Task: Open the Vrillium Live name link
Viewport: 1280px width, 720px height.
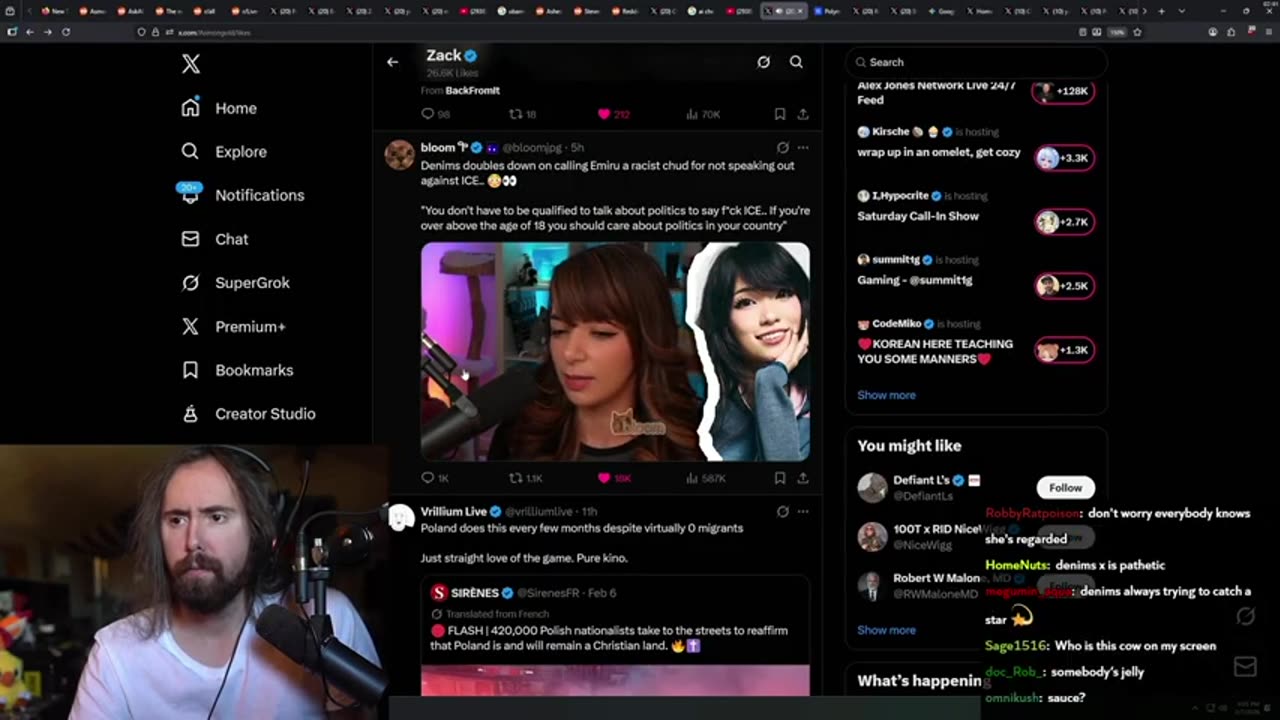Action: tap(453, 511)
